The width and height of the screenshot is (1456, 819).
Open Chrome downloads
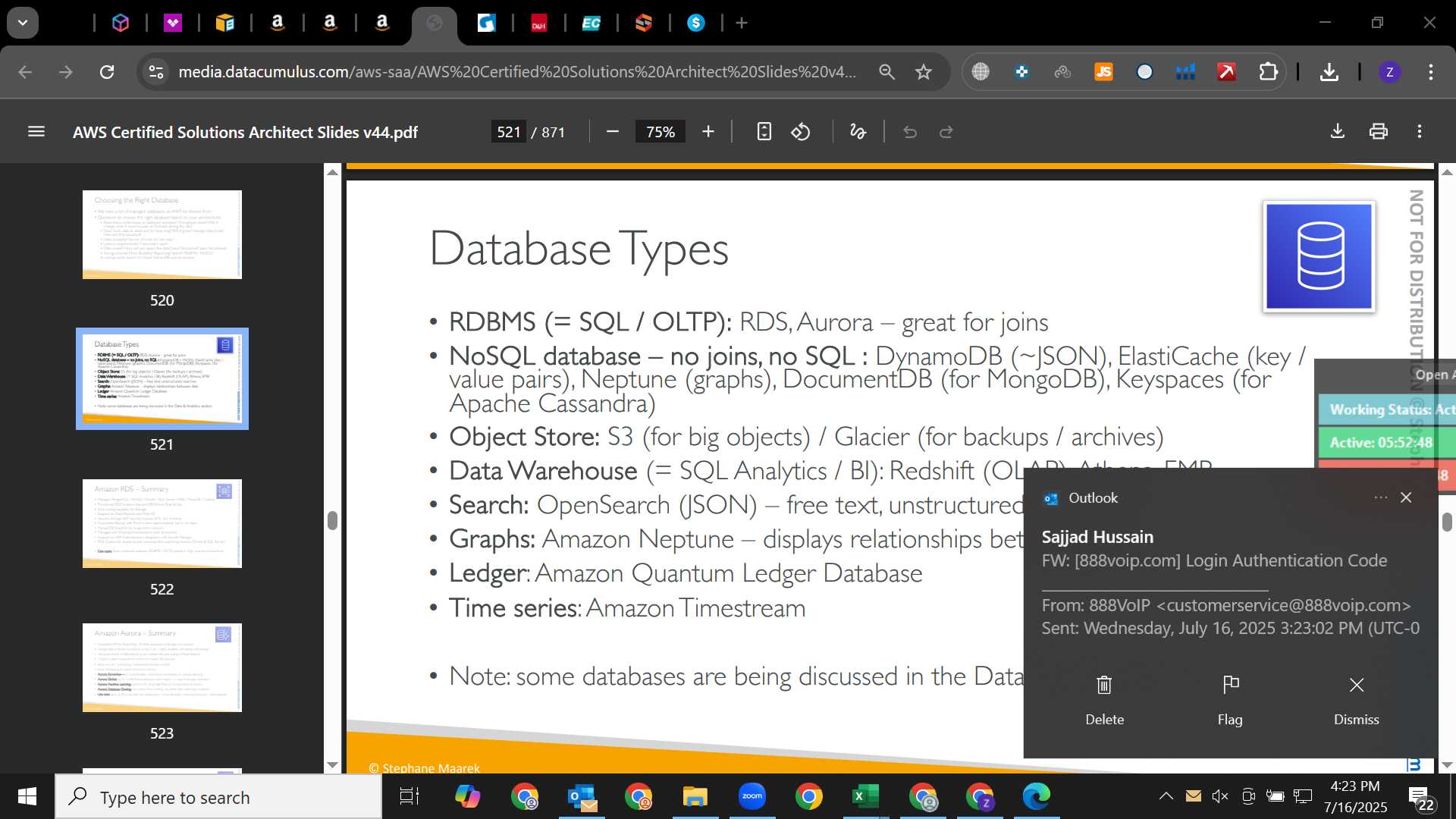pos(1329,72)
